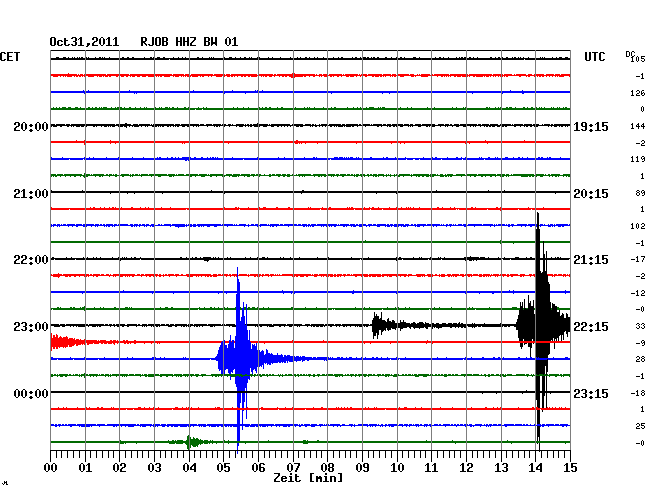Click the 23:15 UTC time label
The image size is (650, 494).
tap(591, 393)
